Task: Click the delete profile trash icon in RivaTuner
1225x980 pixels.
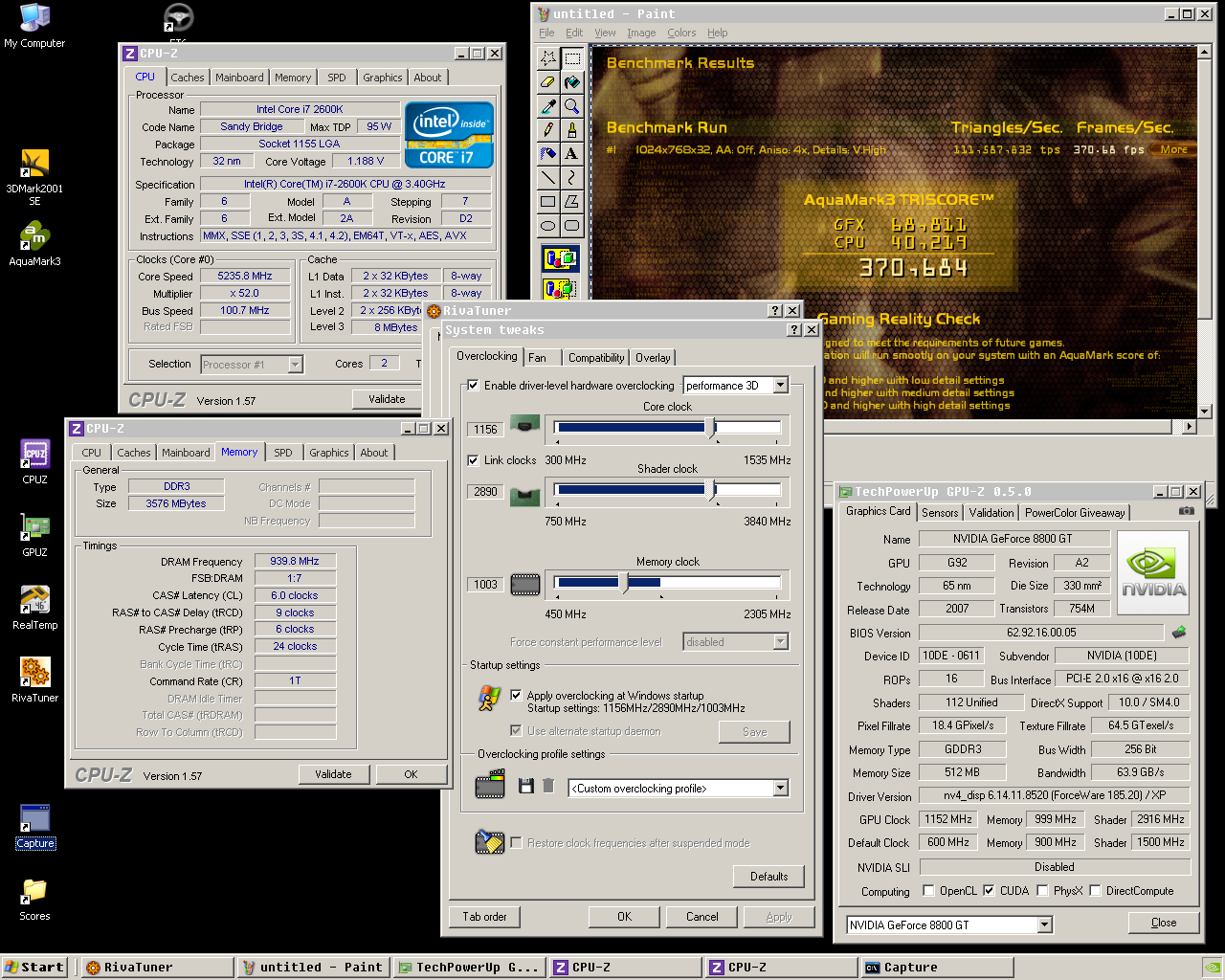Action: coord(548,786)
